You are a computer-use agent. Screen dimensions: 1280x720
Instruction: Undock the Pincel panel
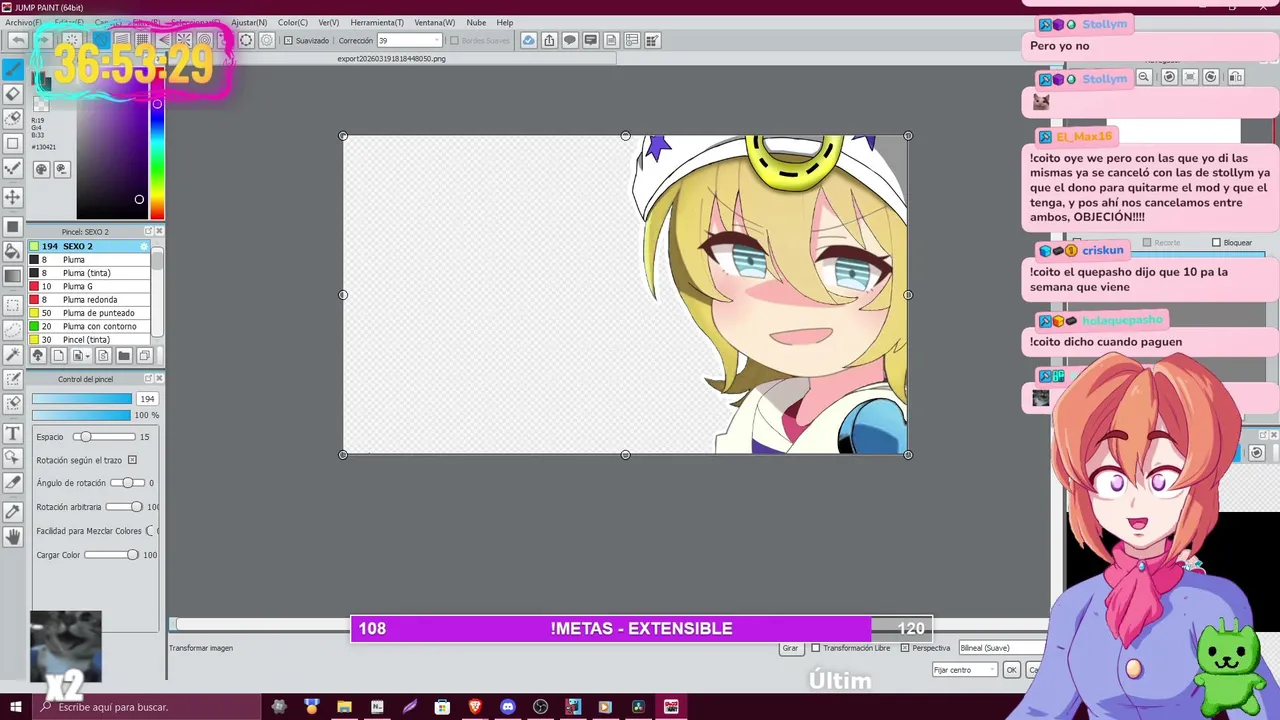click(x=148, y=231)
